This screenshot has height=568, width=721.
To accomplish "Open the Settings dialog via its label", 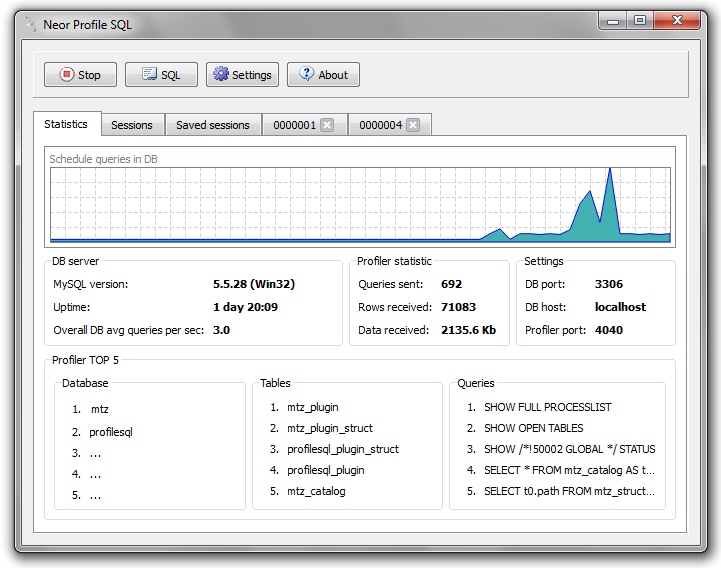I will click(x=252, y=75).
